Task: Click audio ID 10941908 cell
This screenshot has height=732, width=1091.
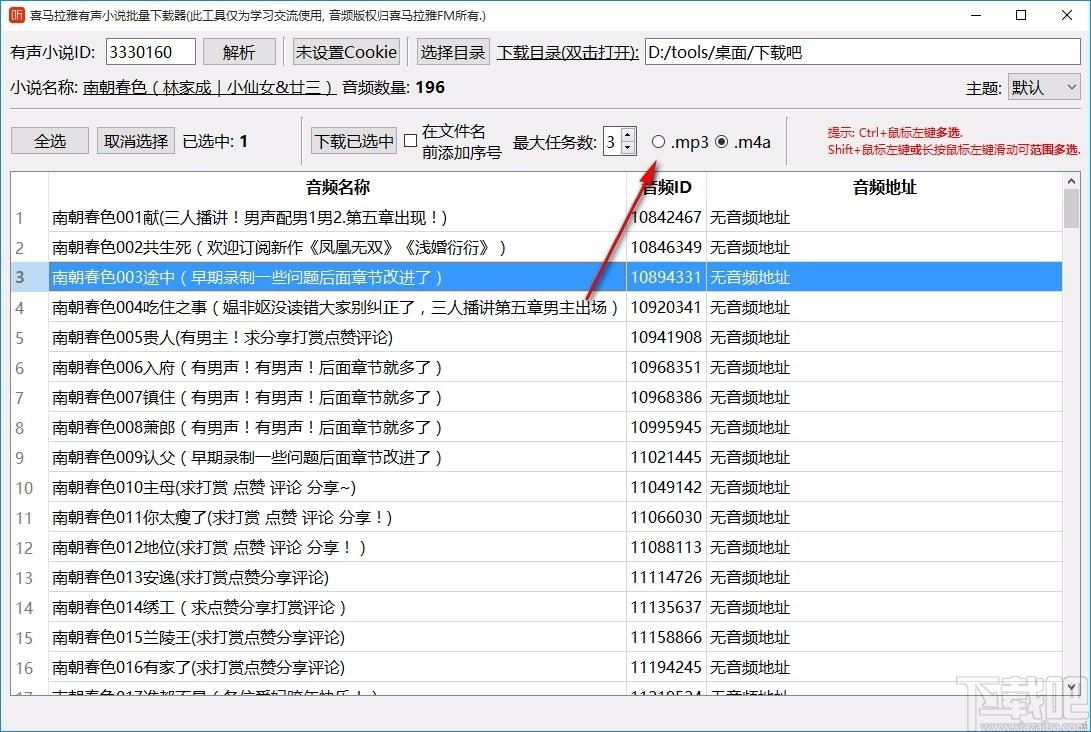Action: (x=666, y=337)
